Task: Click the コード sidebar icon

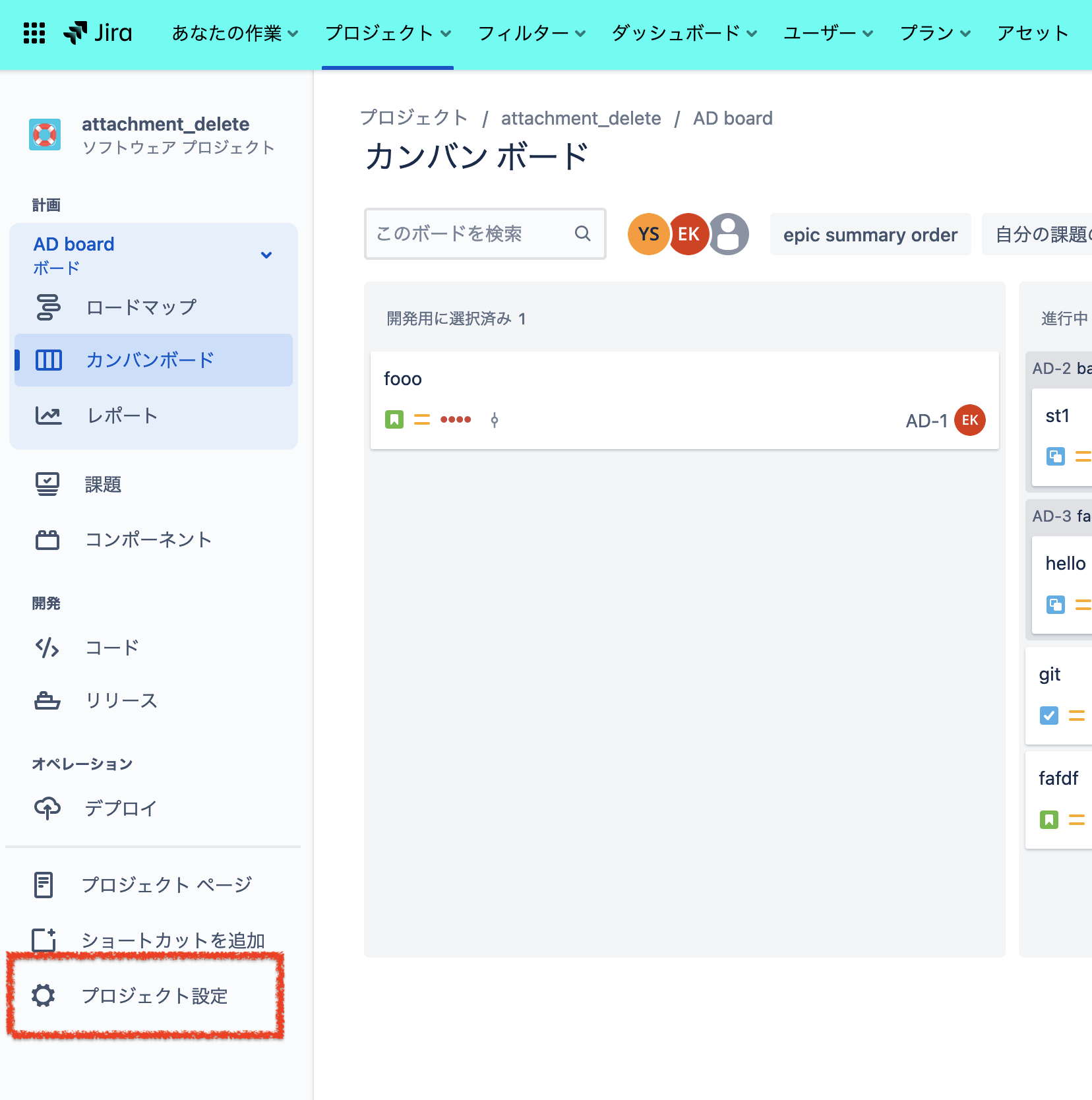Action: tap(47, 648)
